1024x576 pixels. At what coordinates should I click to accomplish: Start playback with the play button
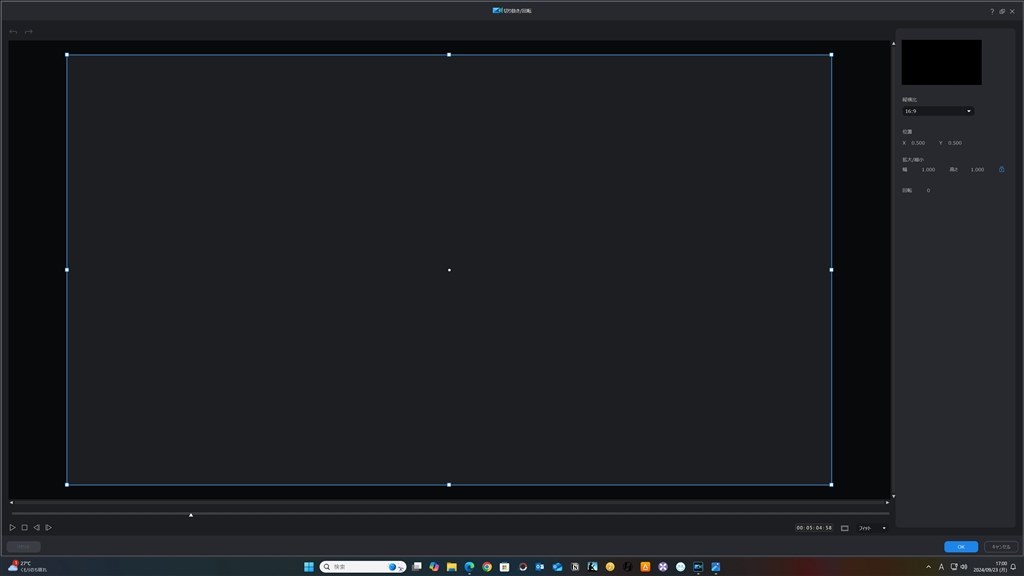12,528
